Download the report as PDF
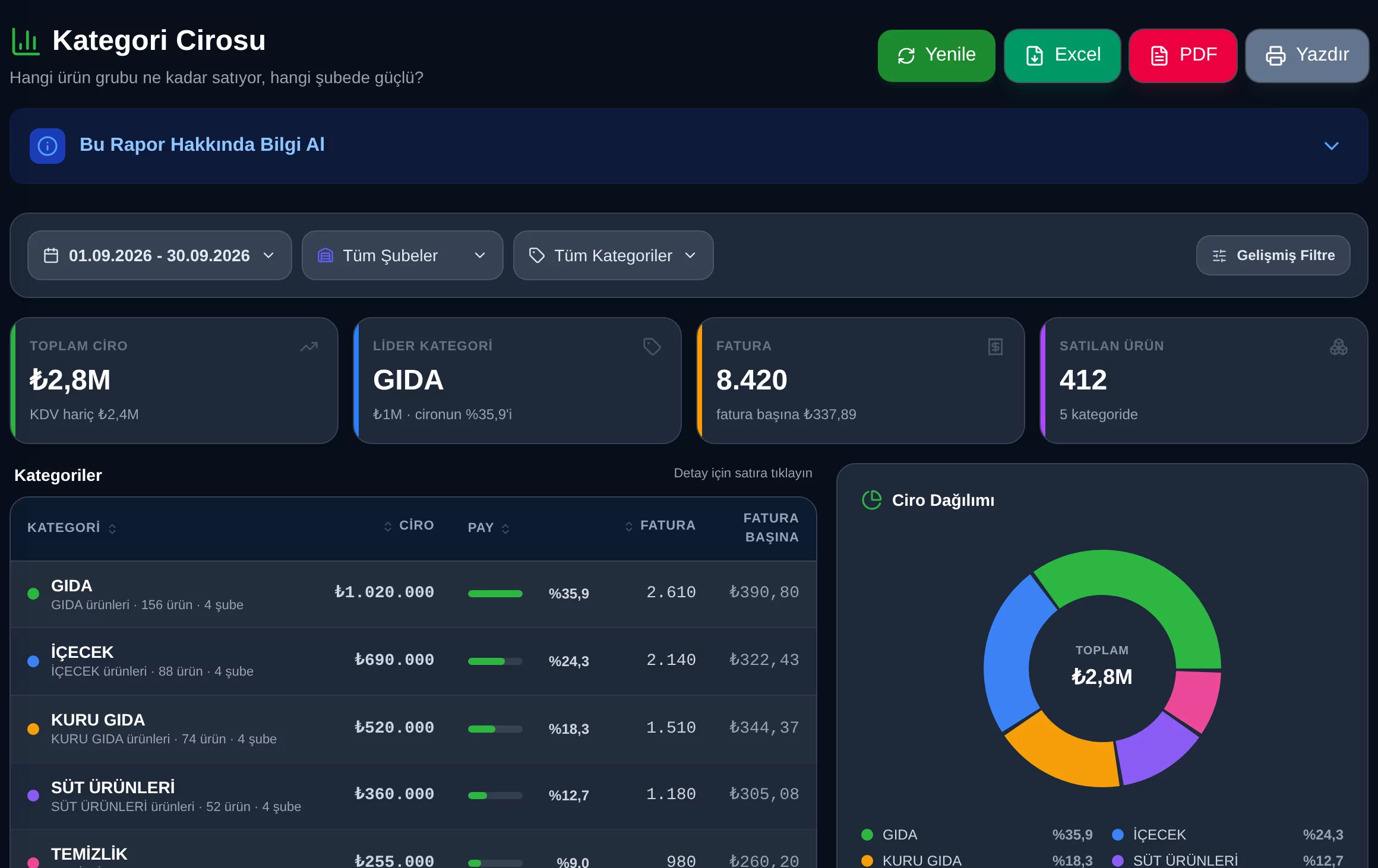1378x868 pixels. (x=1183, y=55)
